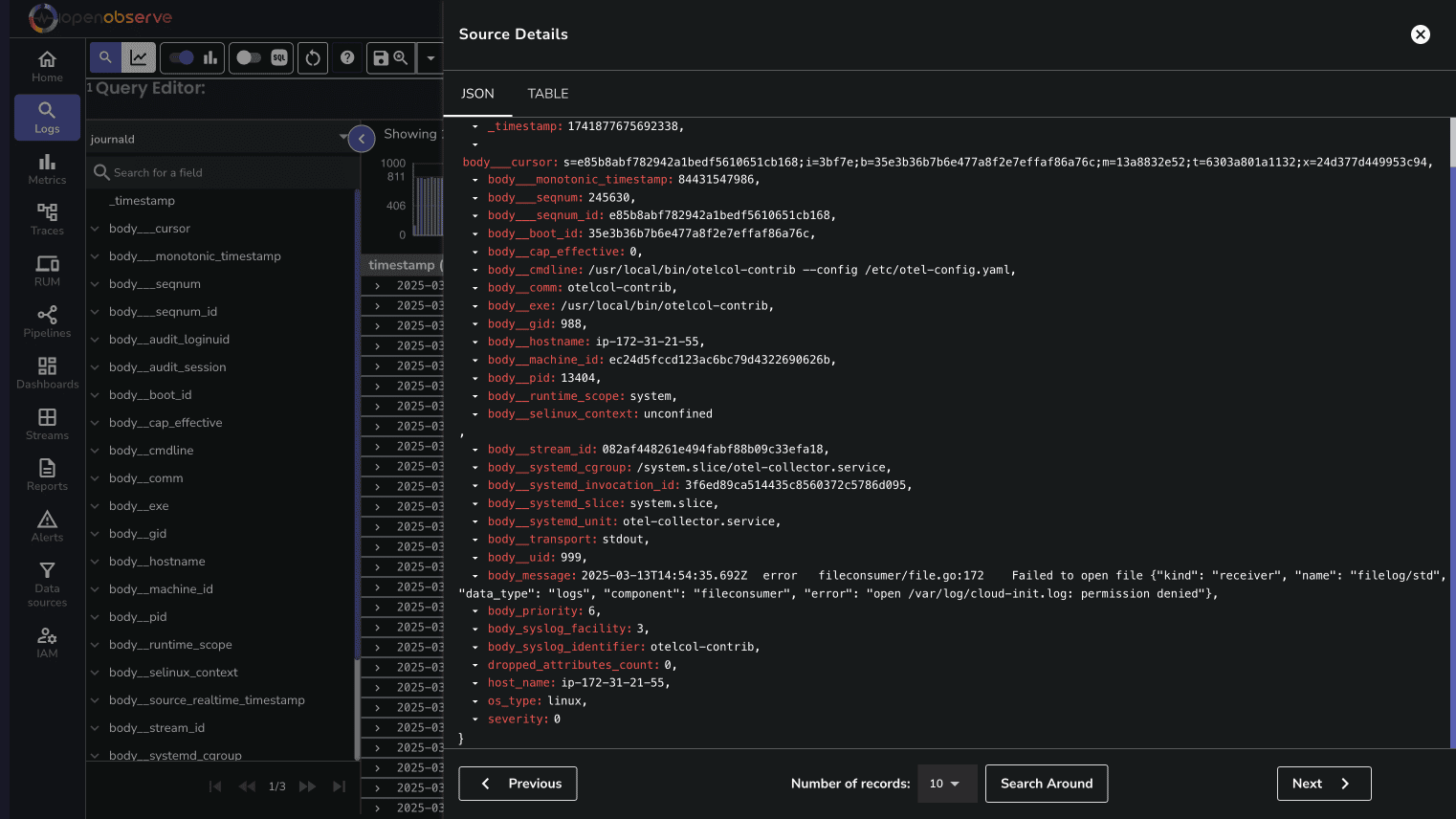This screenshot has height=819, width=1456.
Task: Open the Alerts sidebar icon
Action: [x=47, y=526]
